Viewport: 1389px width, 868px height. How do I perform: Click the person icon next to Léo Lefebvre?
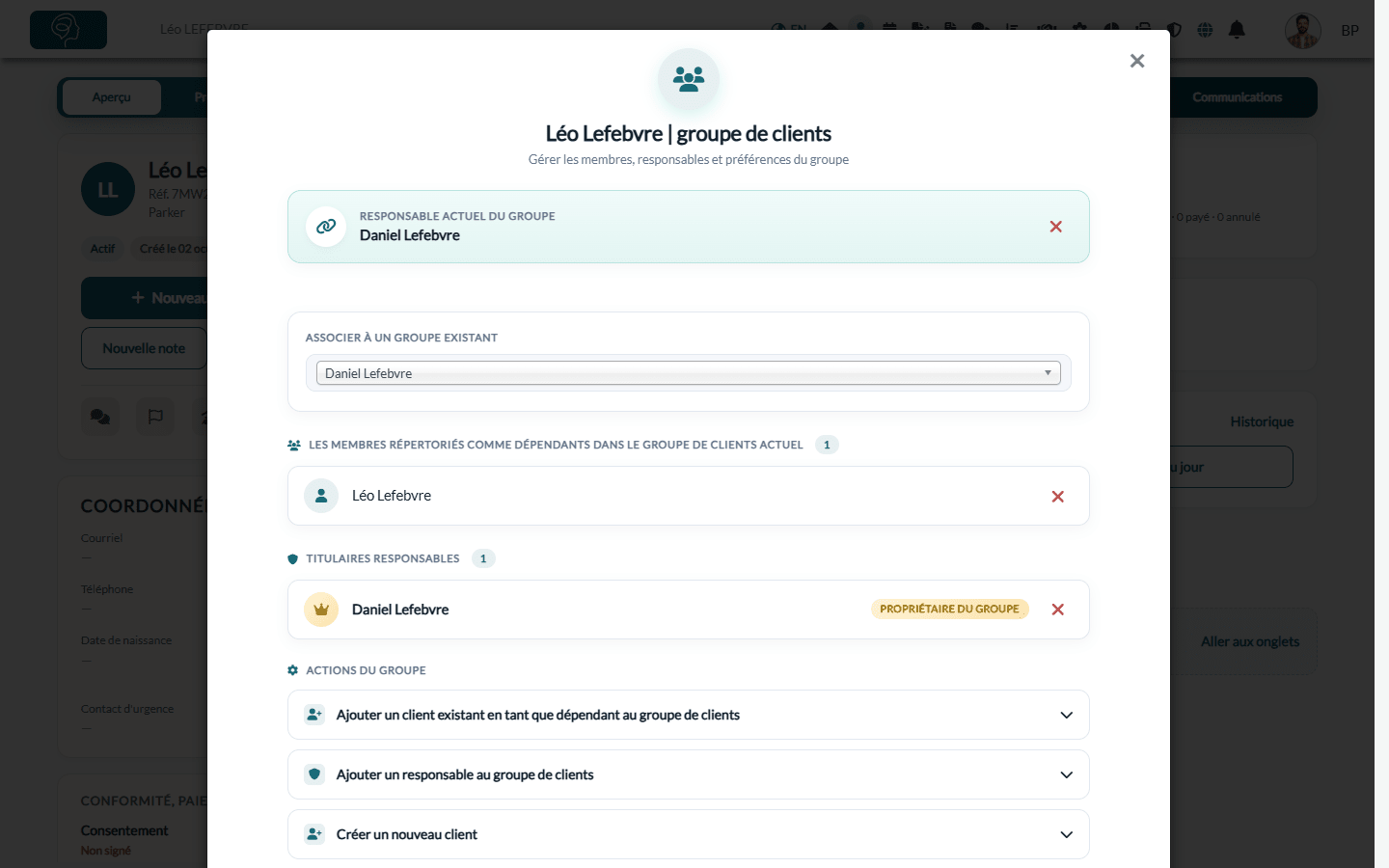tap(321, 496)
